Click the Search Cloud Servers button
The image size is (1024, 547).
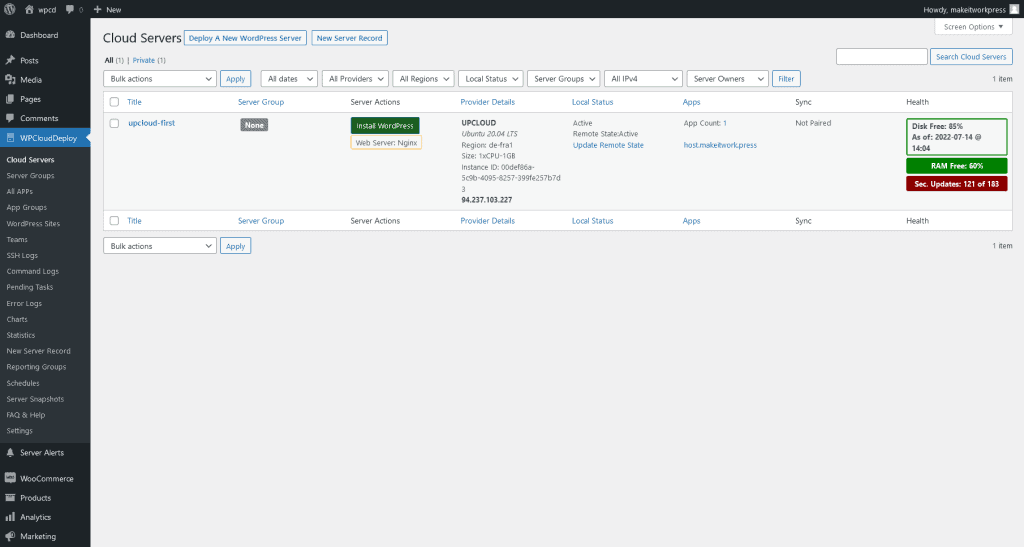pyautogui.click(x=971, y=57)
